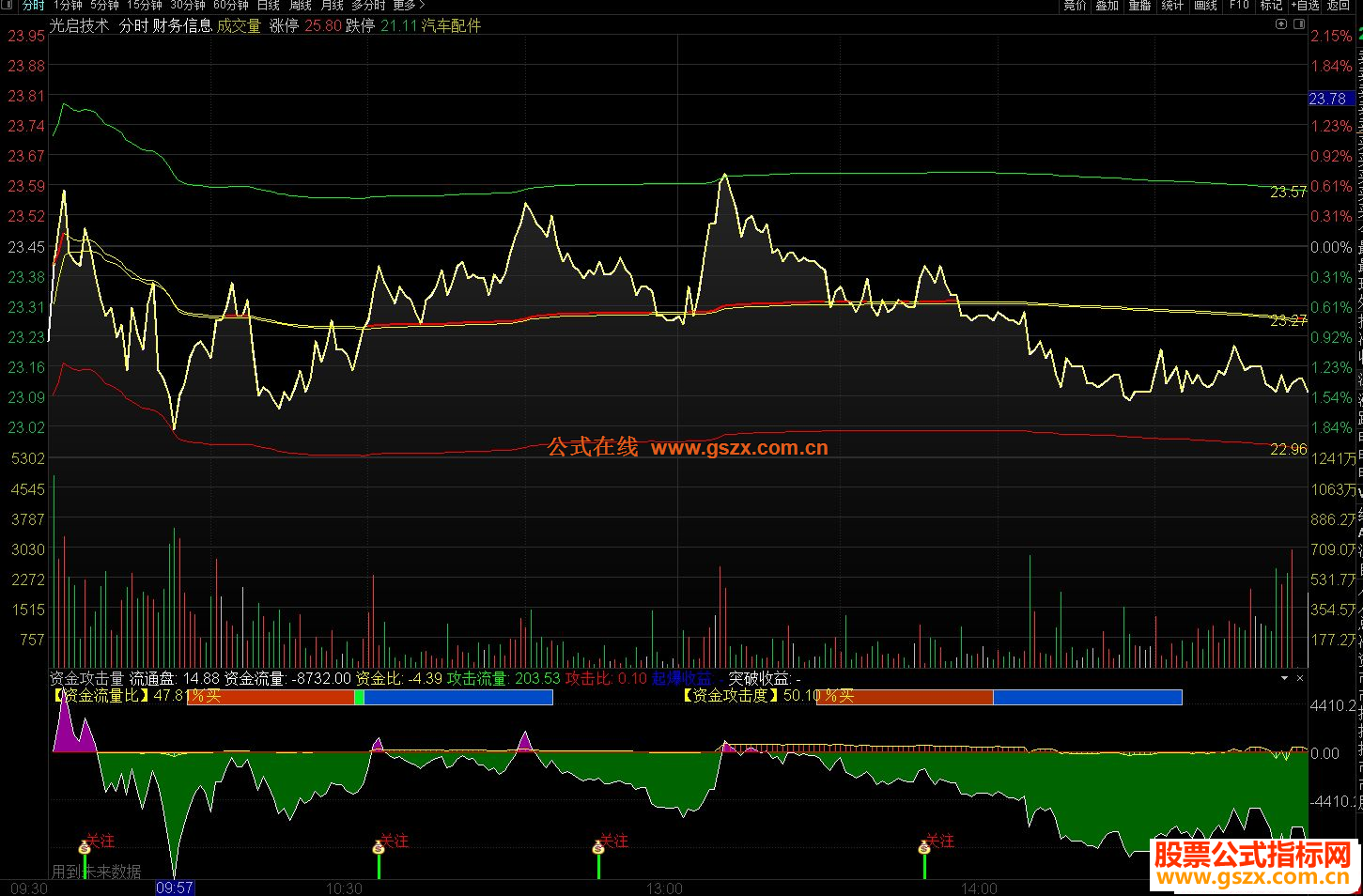Click the 攻击流量: 203.53 value
Screen dimensions: 1363x896
pyautogui.click(x=503, y=678)
